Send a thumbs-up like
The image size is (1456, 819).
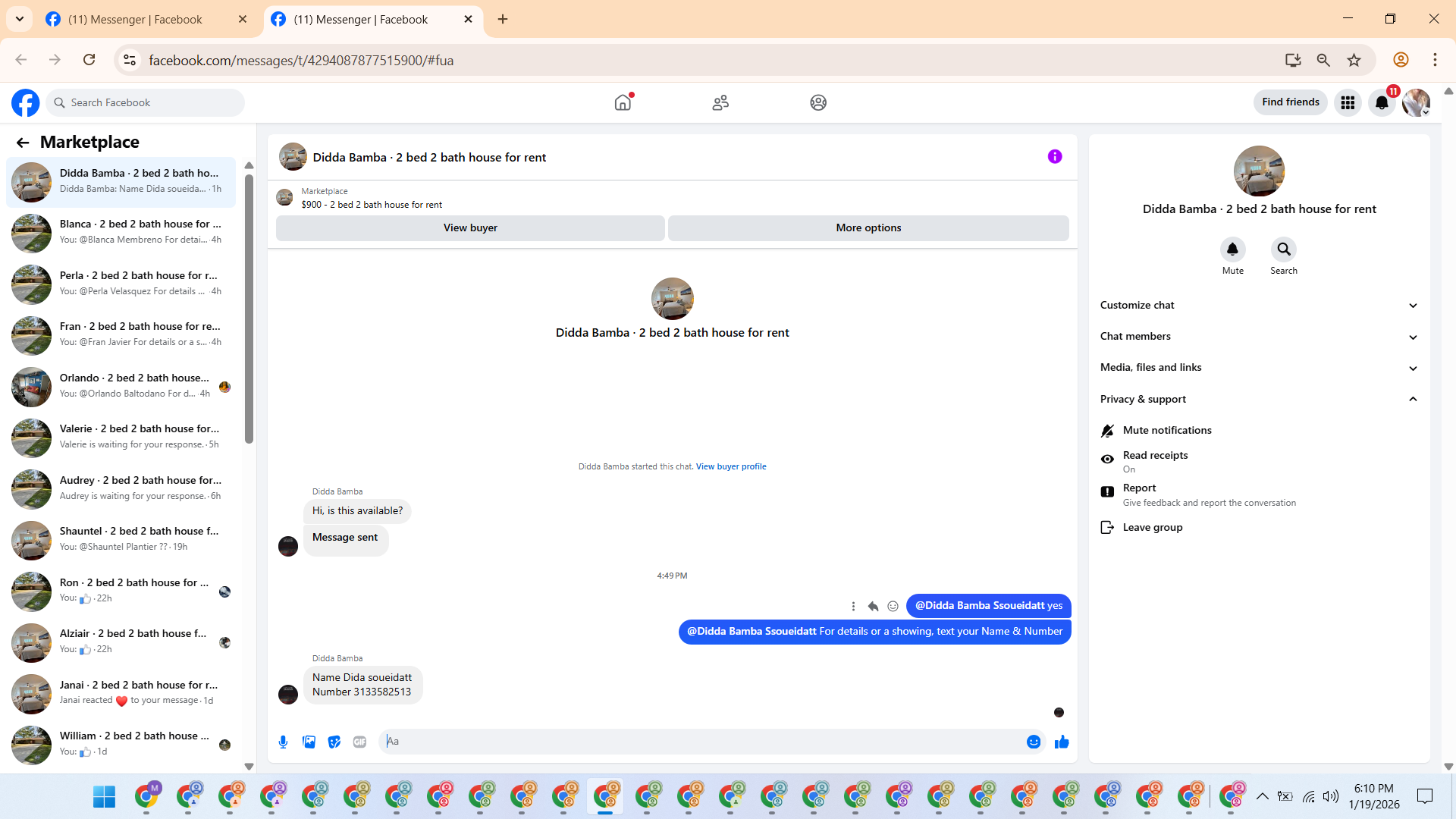[1062, 742]
